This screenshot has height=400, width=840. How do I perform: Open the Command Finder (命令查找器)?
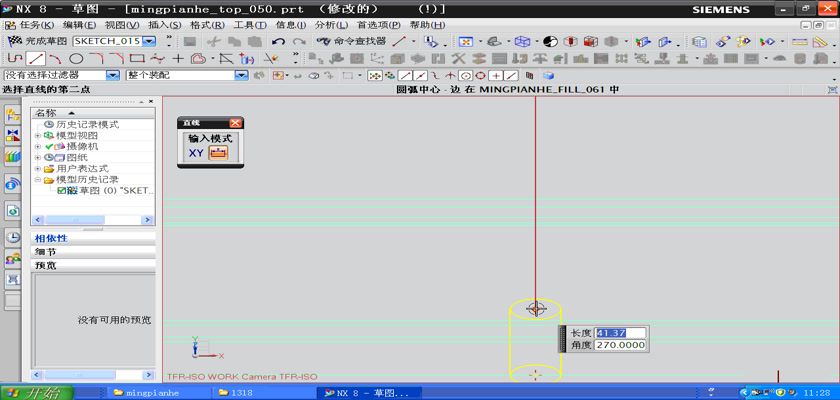tap(351, 41)
